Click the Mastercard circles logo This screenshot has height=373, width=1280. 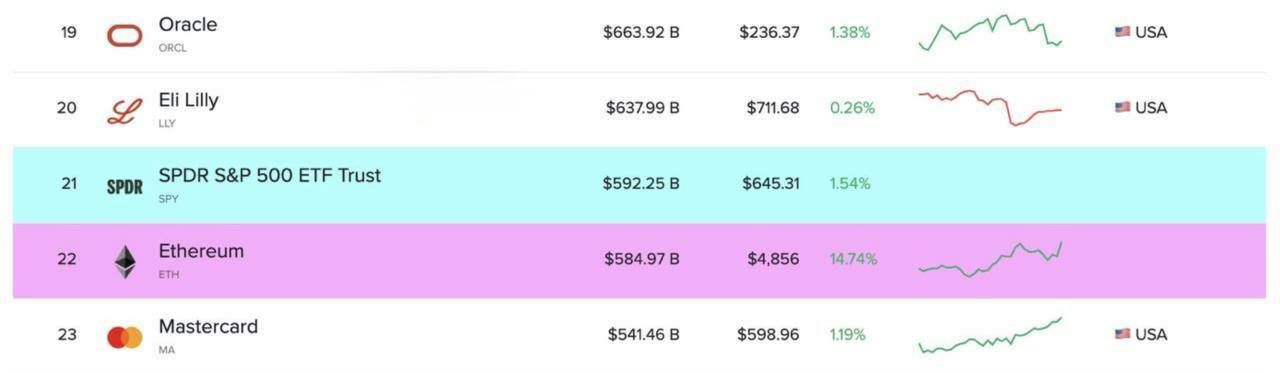click(x=125, y=338)
